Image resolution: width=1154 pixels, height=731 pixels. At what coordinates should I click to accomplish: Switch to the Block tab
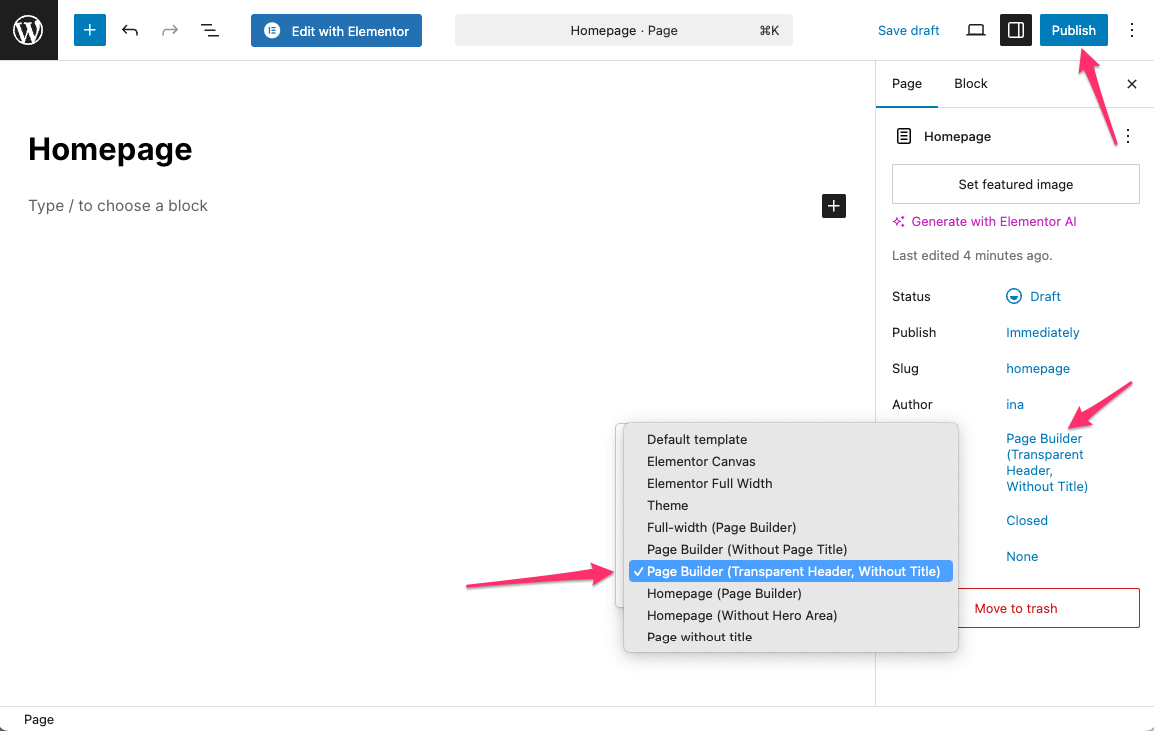[970, 84]
